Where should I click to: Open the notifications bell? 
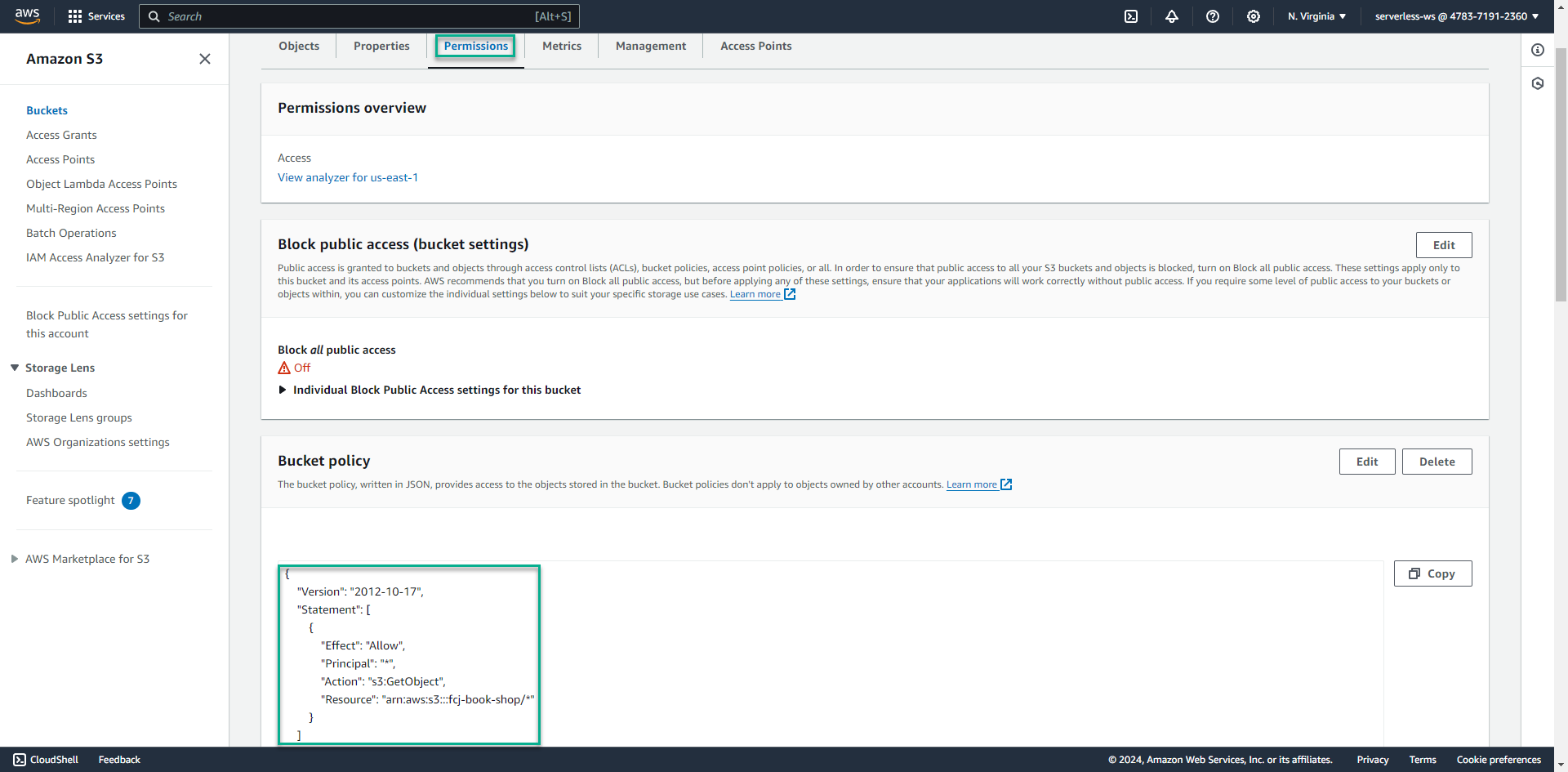[x=1172, y=16]
